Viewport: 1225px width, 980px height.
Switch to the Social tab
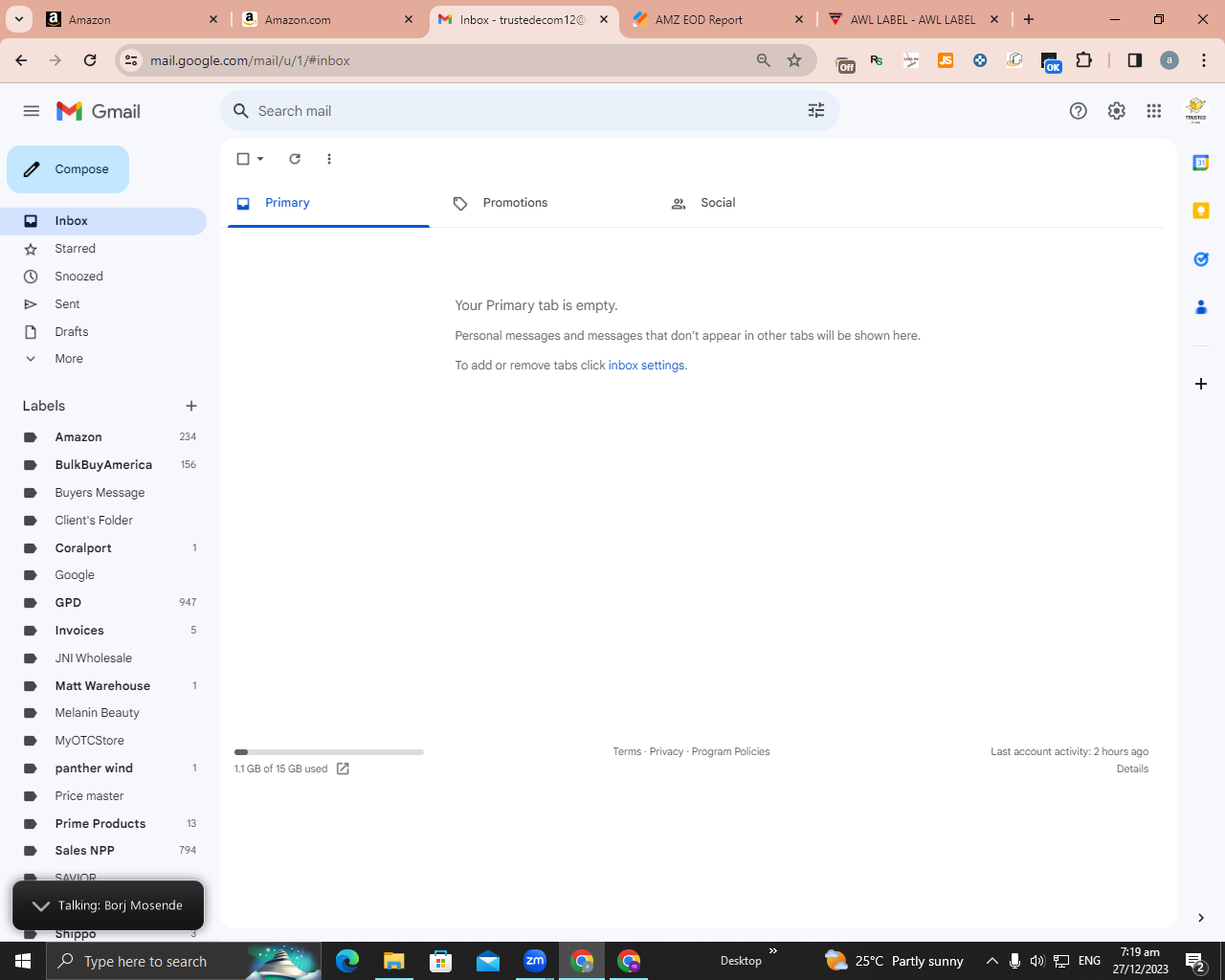757,203
